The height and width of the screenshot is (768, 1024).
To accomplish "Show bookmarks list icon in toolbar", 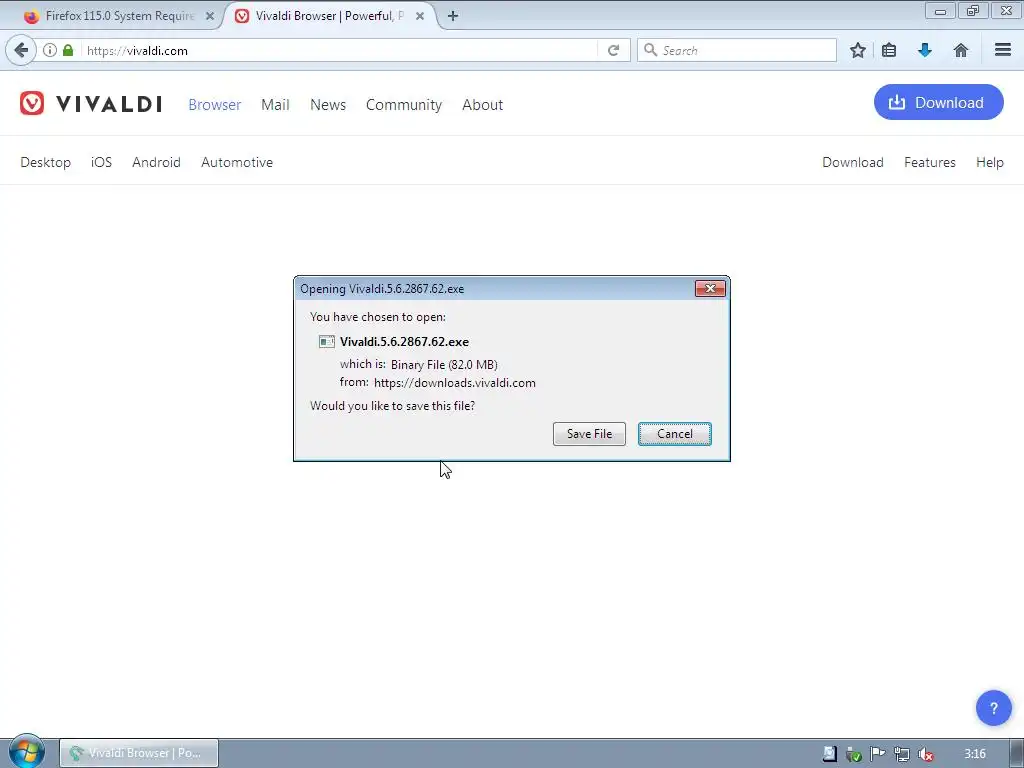I will click(889, 50).
